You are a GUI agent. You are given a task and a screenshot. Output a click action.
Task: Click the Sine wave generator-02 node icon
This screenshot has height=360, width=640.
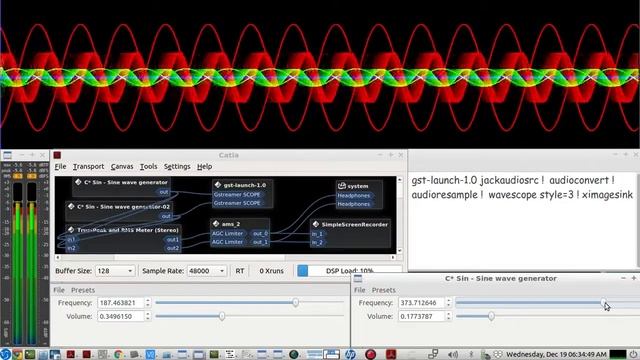click(x=71, y=207)
